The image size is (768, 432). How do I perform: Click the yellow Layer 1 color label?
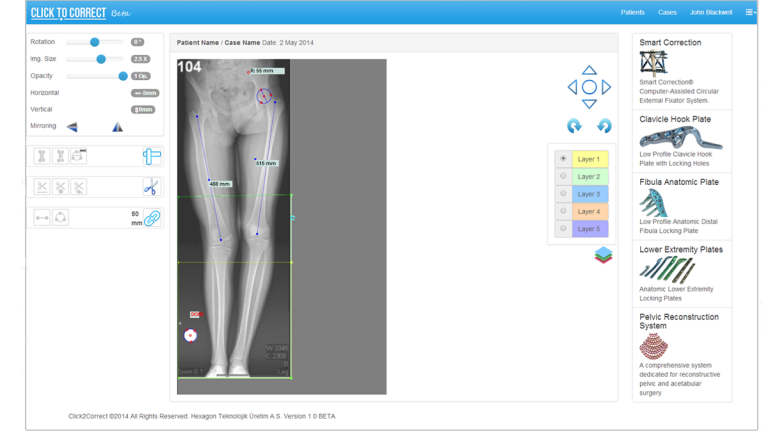point(590,159)
